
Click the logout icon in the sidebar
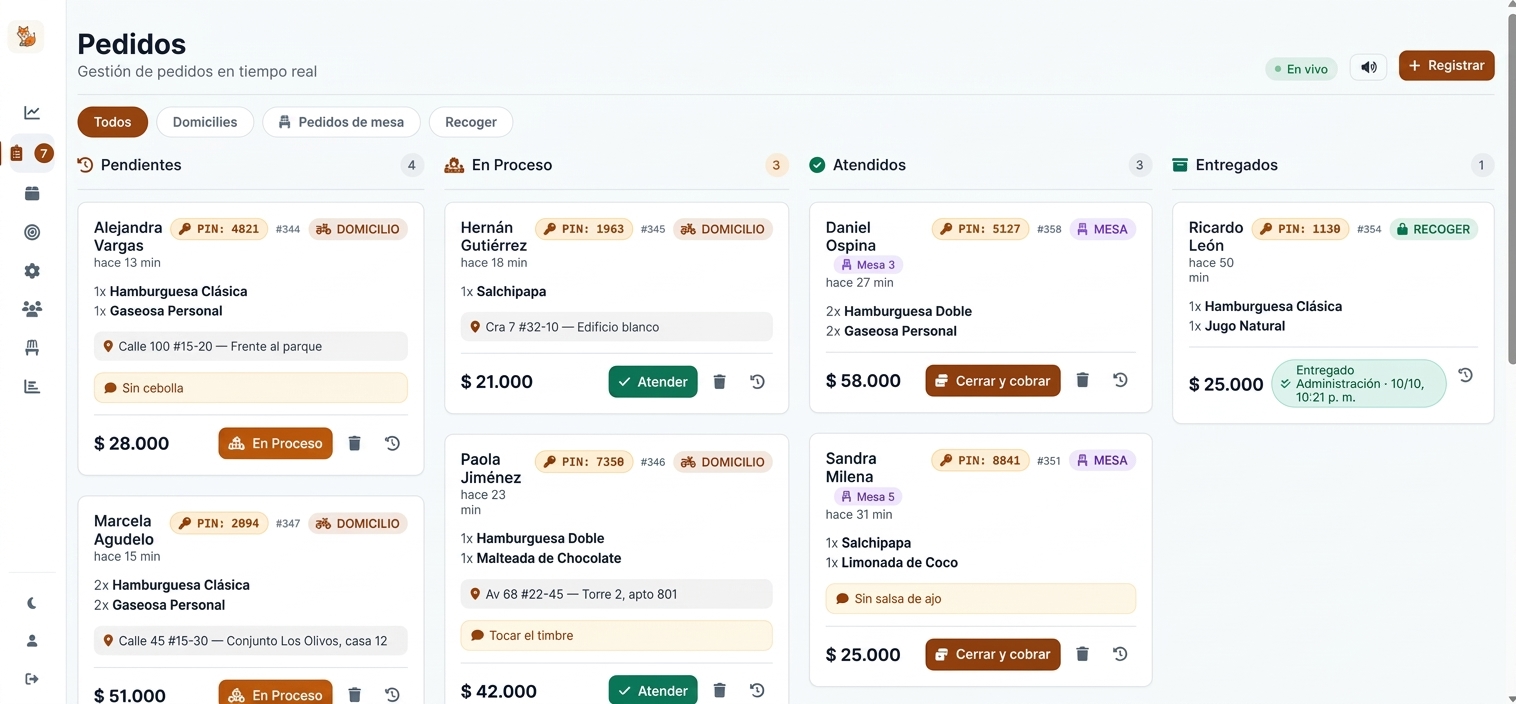tap(32, 679)
